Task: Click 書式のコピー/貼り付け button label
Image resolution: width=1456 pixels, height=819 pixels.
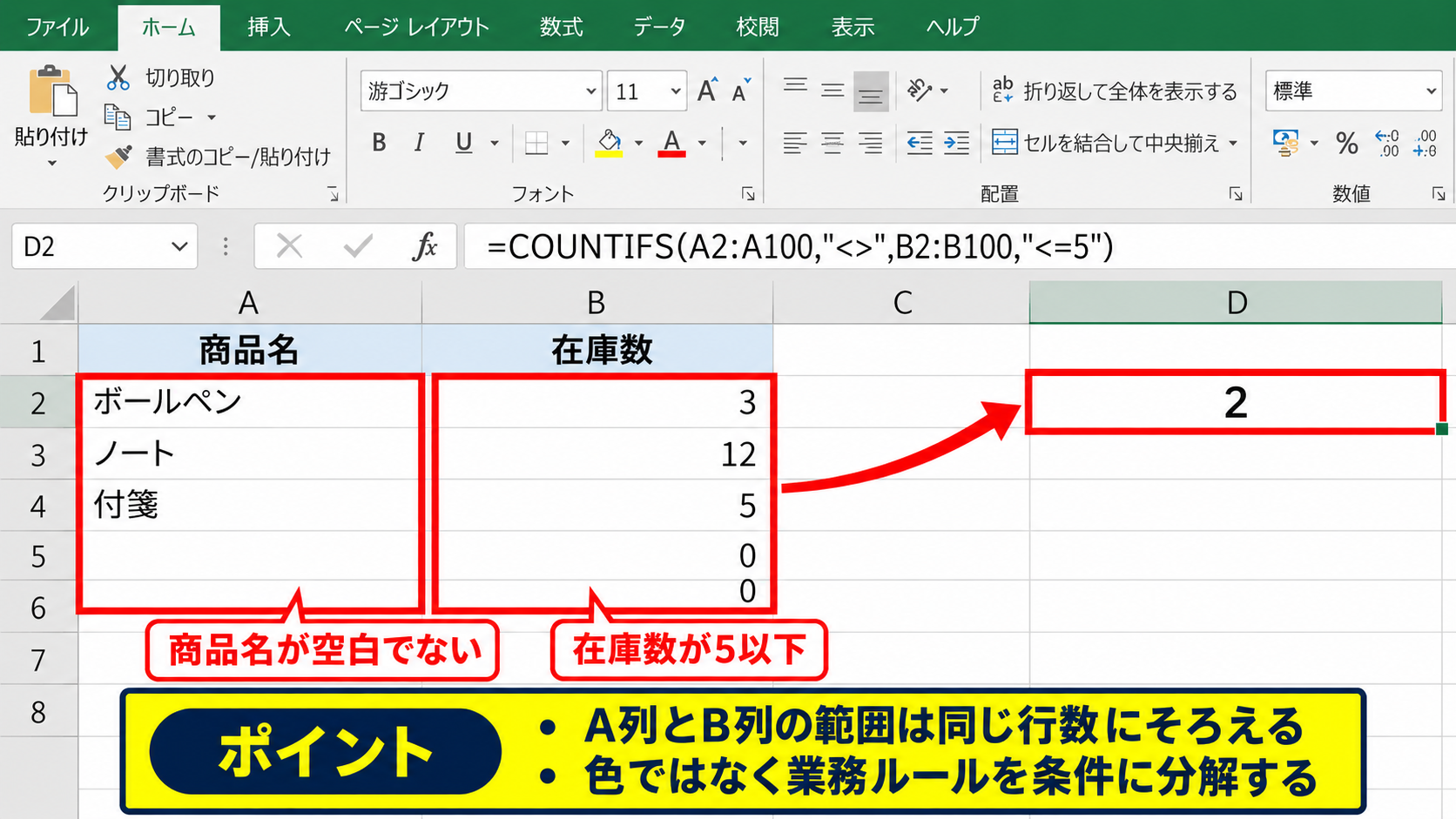Action: [x=238, y=157]
